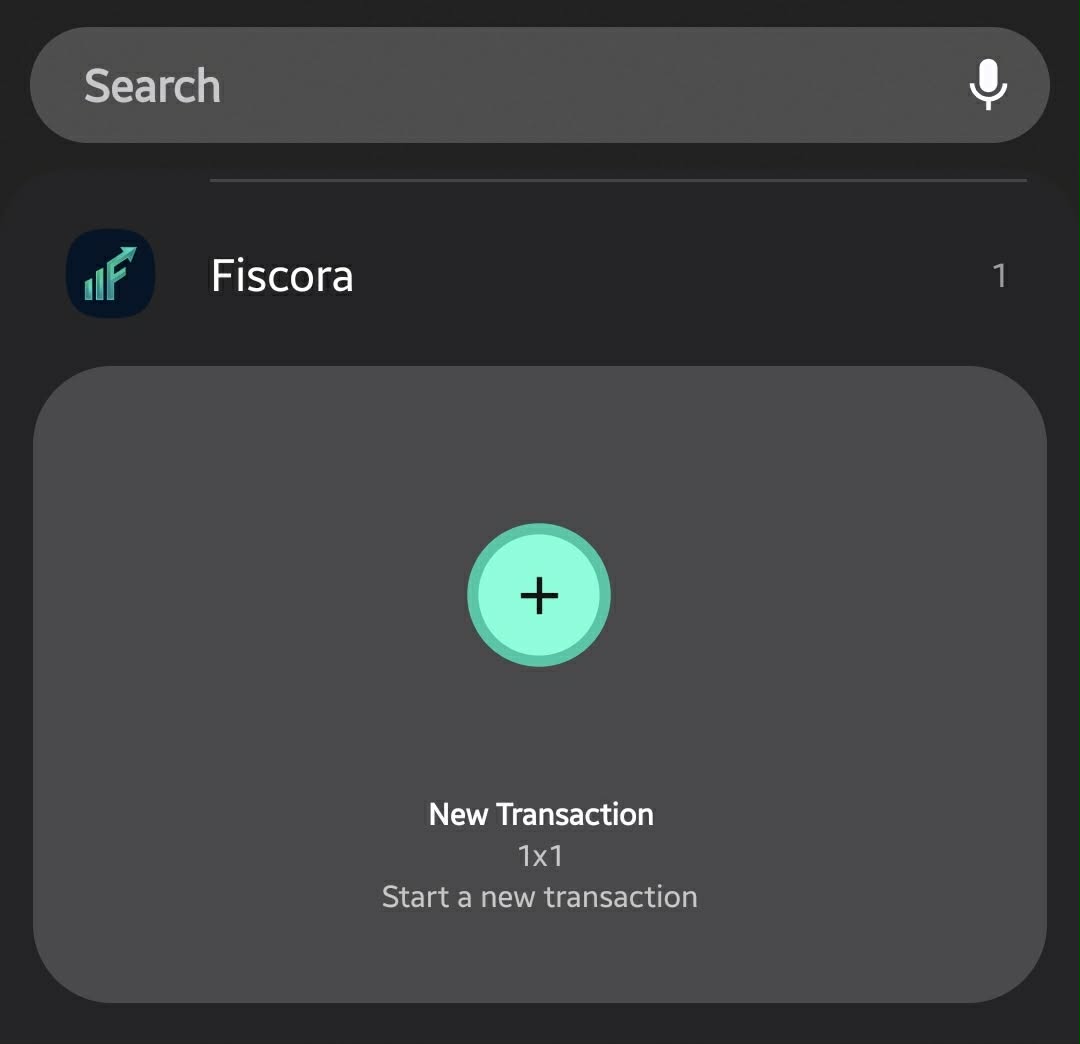Tap the widget count indicator showing 1
The width and height of the screenshot is (1080, 1044).
coord(1000,276)
